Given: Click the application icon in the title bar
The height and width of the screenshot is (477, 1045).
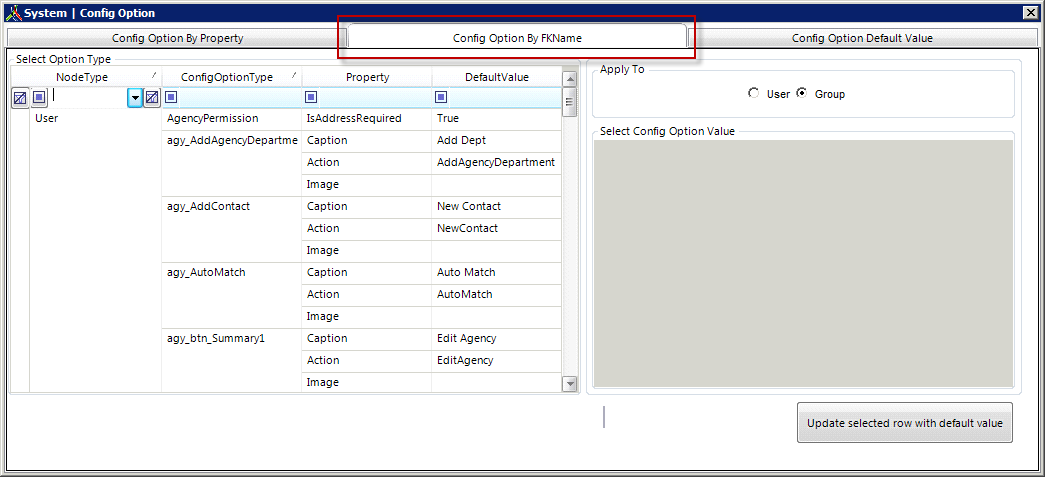Looking at the screenshot, I should tap(15, 13).
